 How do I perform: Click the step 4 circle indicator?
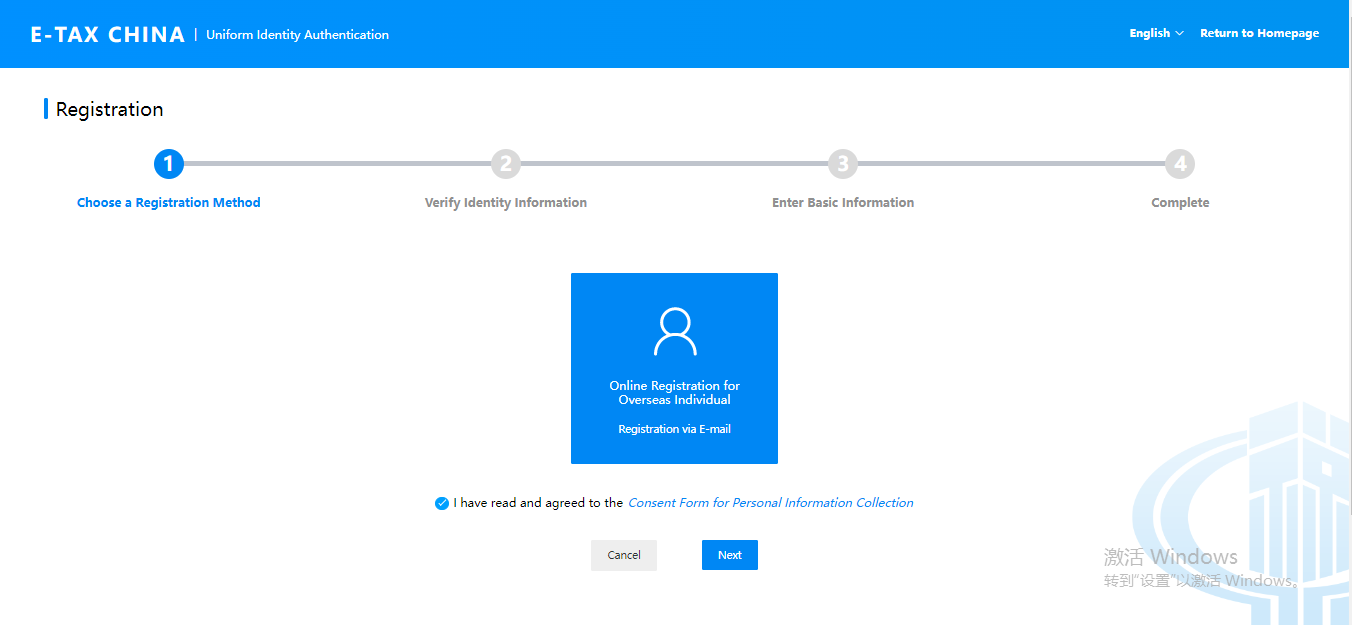click(1180, 164)
